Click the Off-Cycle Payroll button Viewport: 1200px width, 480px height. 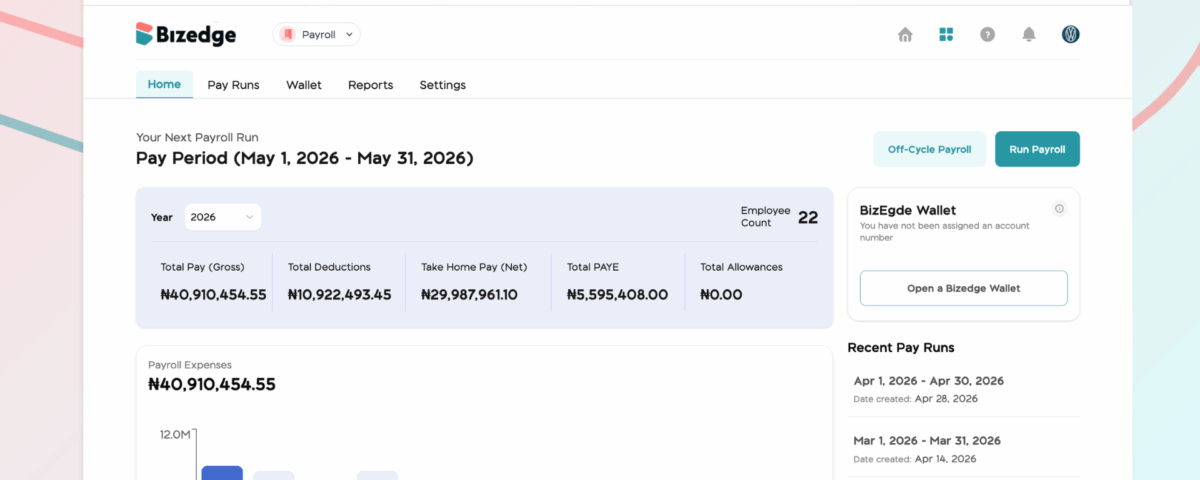click(929, 149)
